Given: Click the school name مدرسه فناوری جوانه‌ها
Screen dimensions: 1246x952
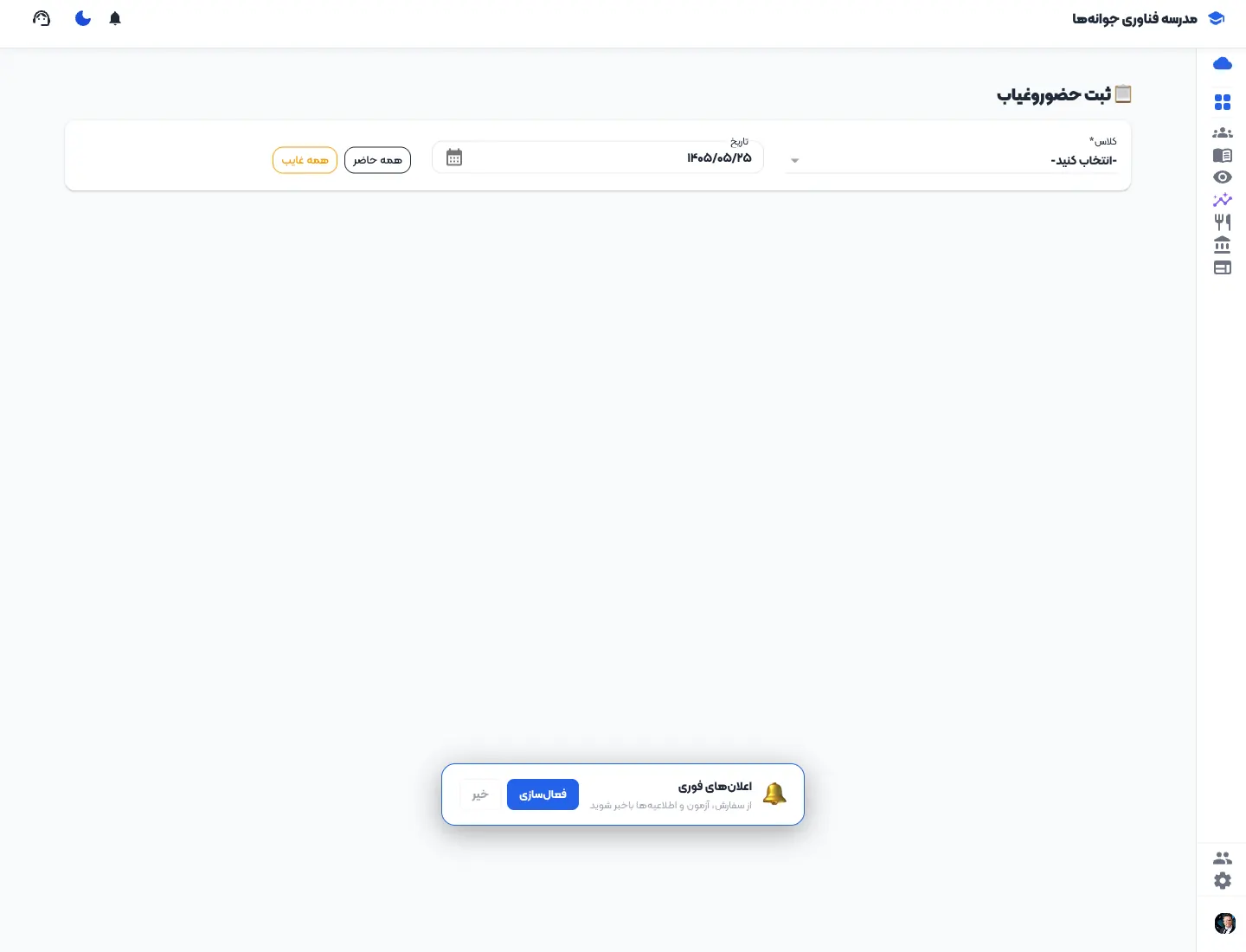Looking at the screenshot, I should pyautogui.click(x=1134, y=19).
